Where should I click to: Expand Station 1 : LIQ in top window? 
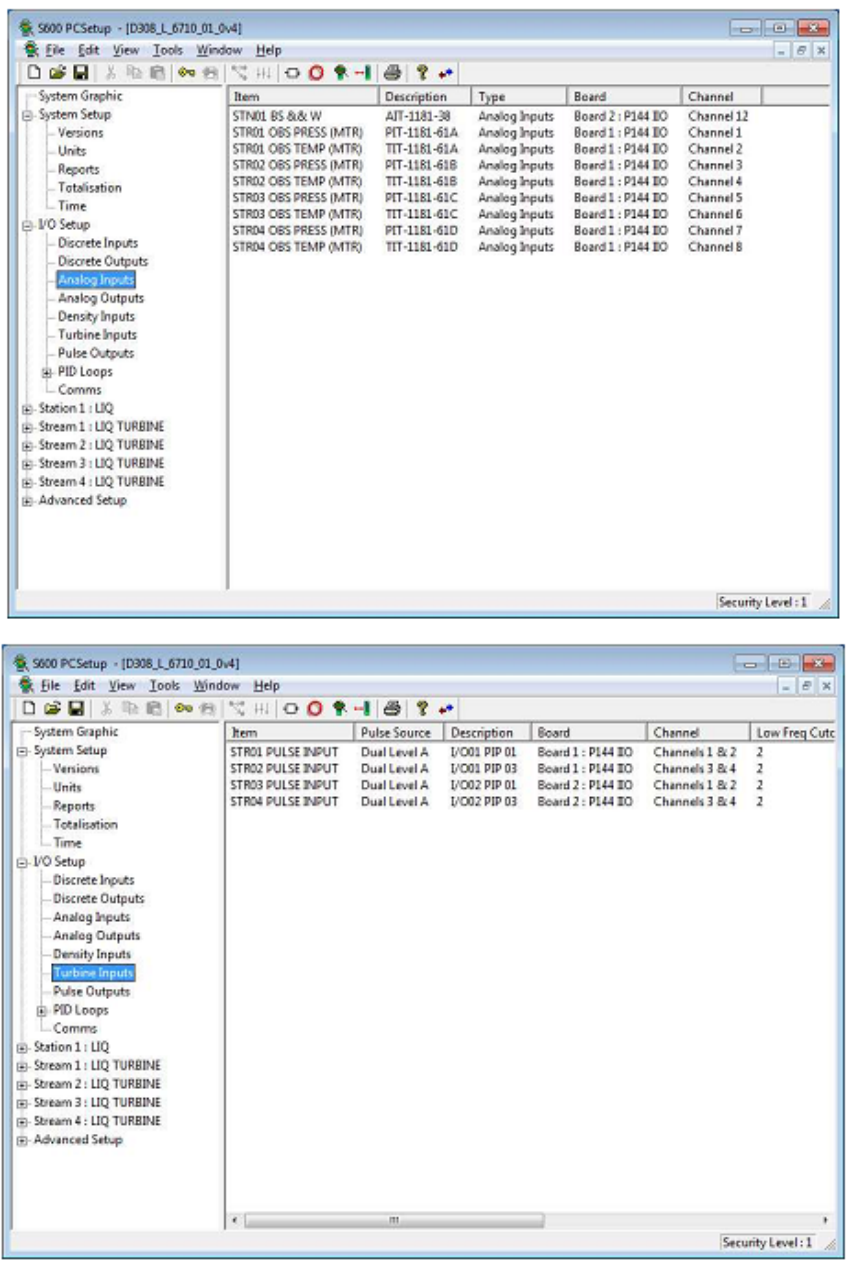[27, 408]
